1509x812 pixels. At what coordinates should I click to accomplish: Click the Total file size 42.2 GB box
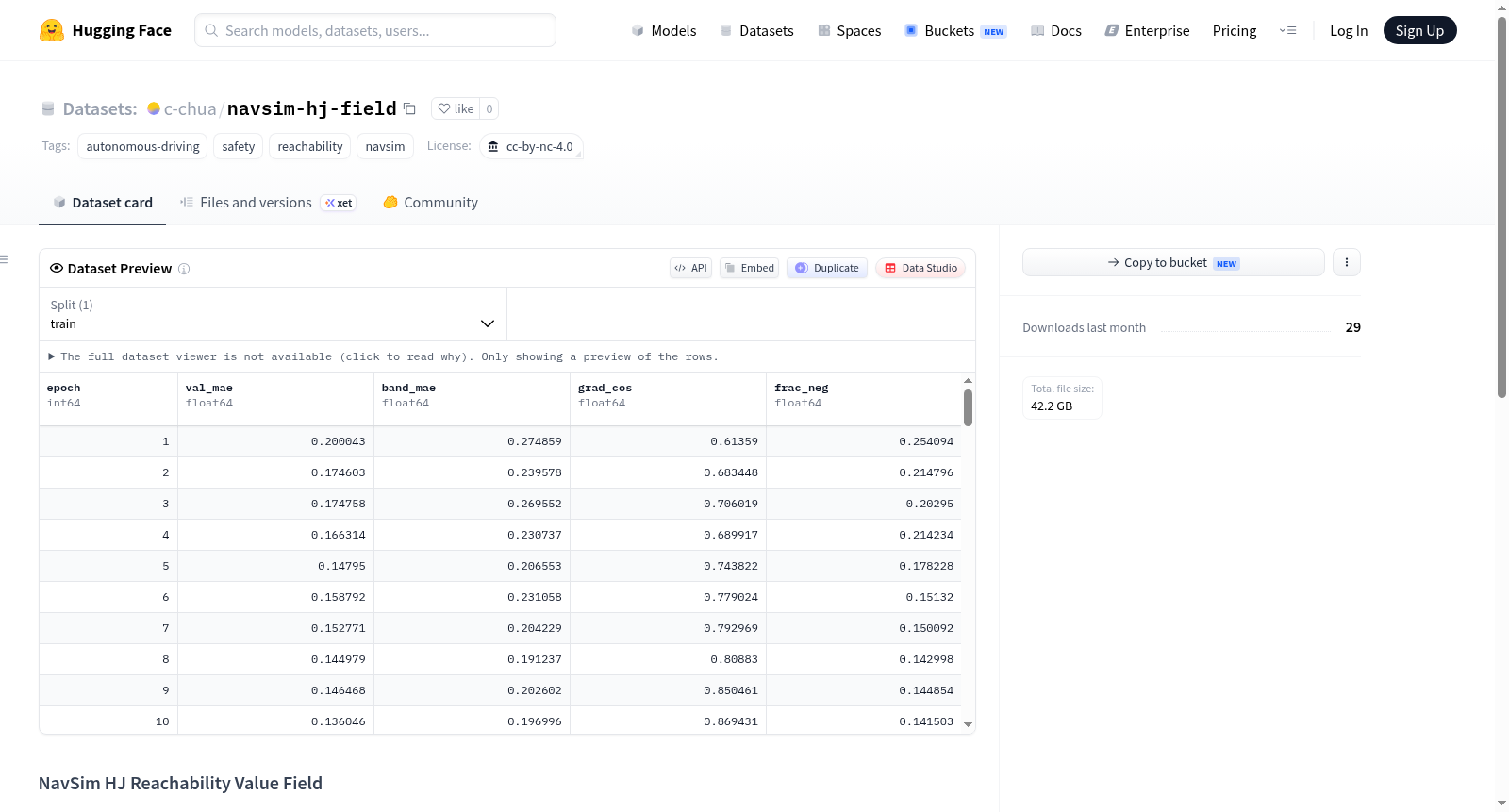click(1062, 398)
